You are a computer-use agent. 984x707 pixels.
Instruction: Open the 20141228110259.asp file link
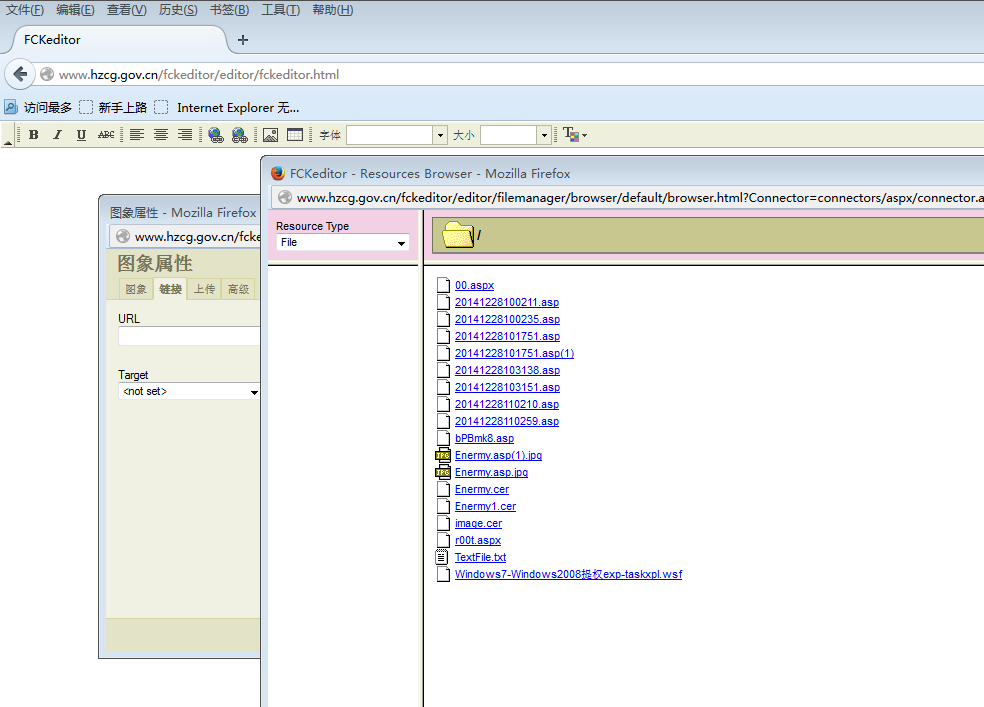(507, 422)
